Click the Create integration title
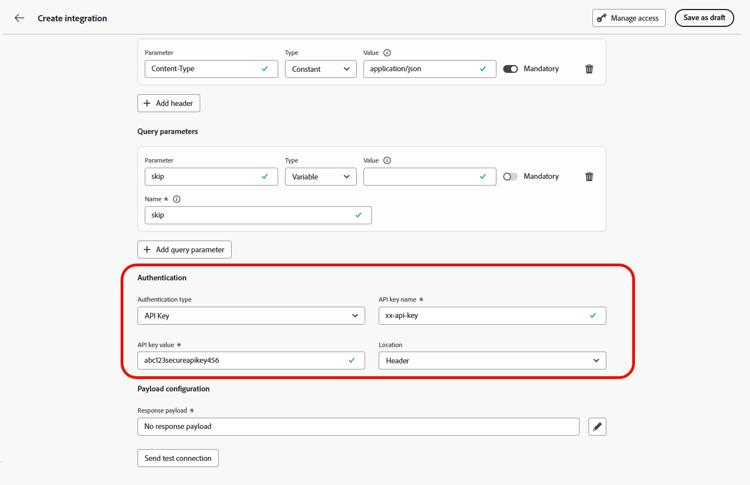This screenshot has width=750, height=485. coord(72,18)
